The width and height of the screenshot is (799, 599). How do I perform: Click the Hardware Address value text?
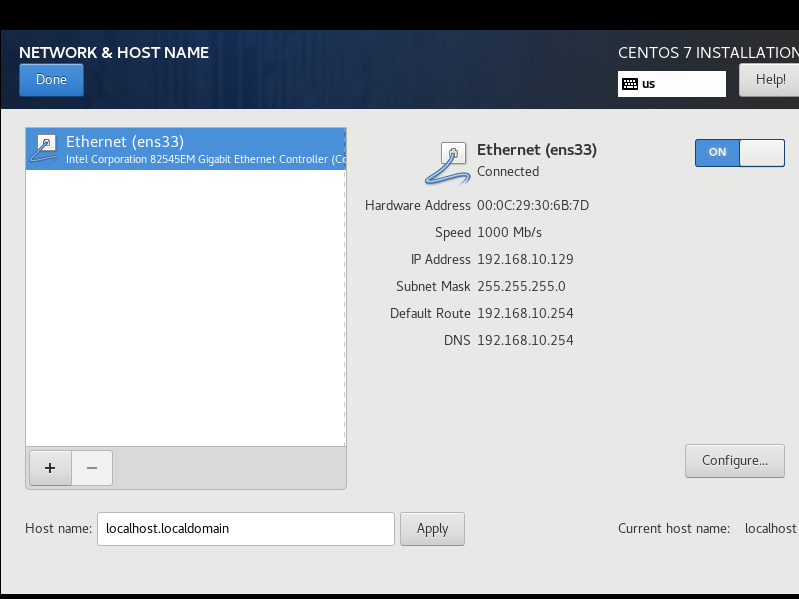tap(533, 205)
